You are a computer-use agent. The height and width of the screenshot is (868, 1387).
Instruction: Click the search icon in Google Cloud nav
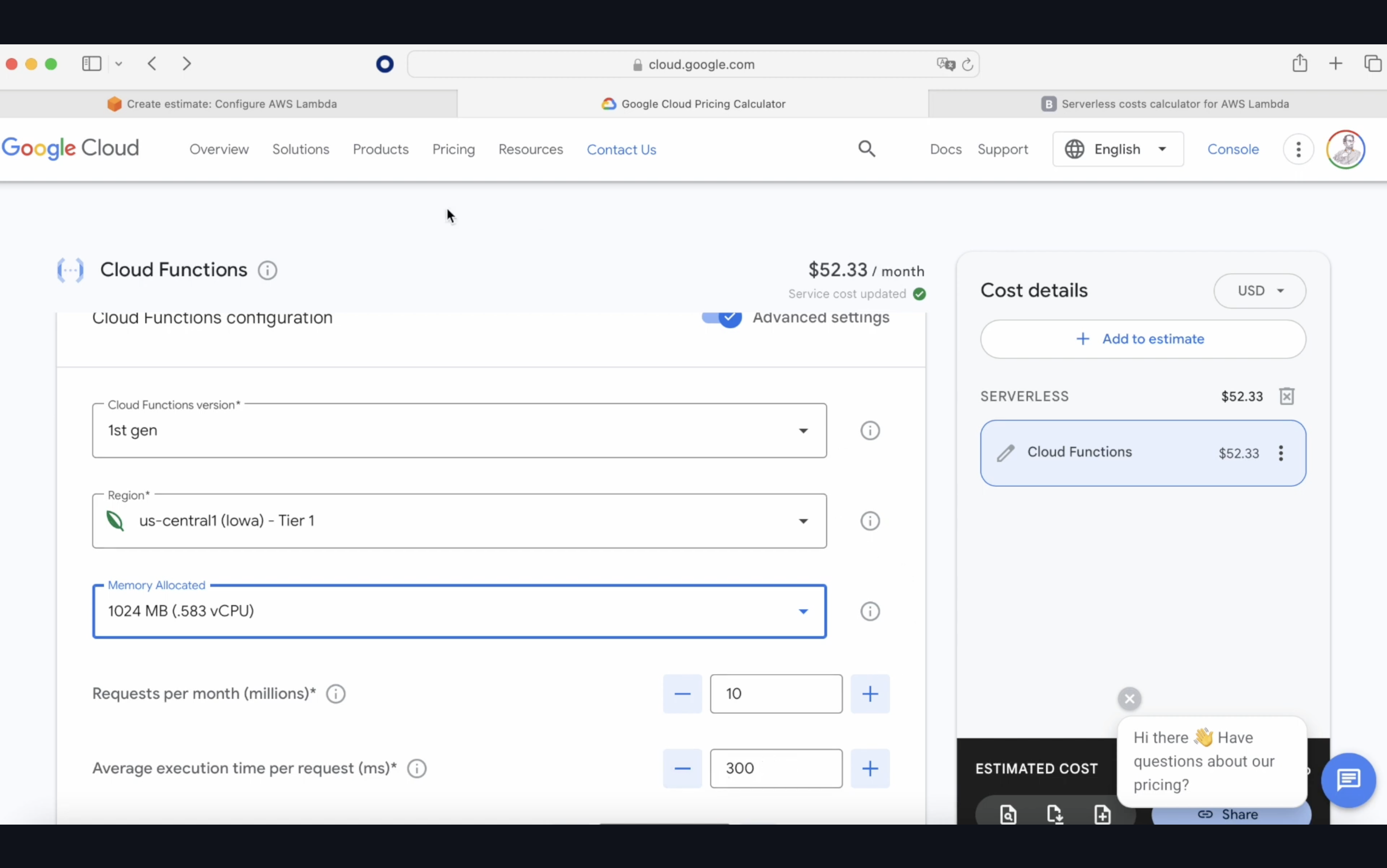point(867,148)
